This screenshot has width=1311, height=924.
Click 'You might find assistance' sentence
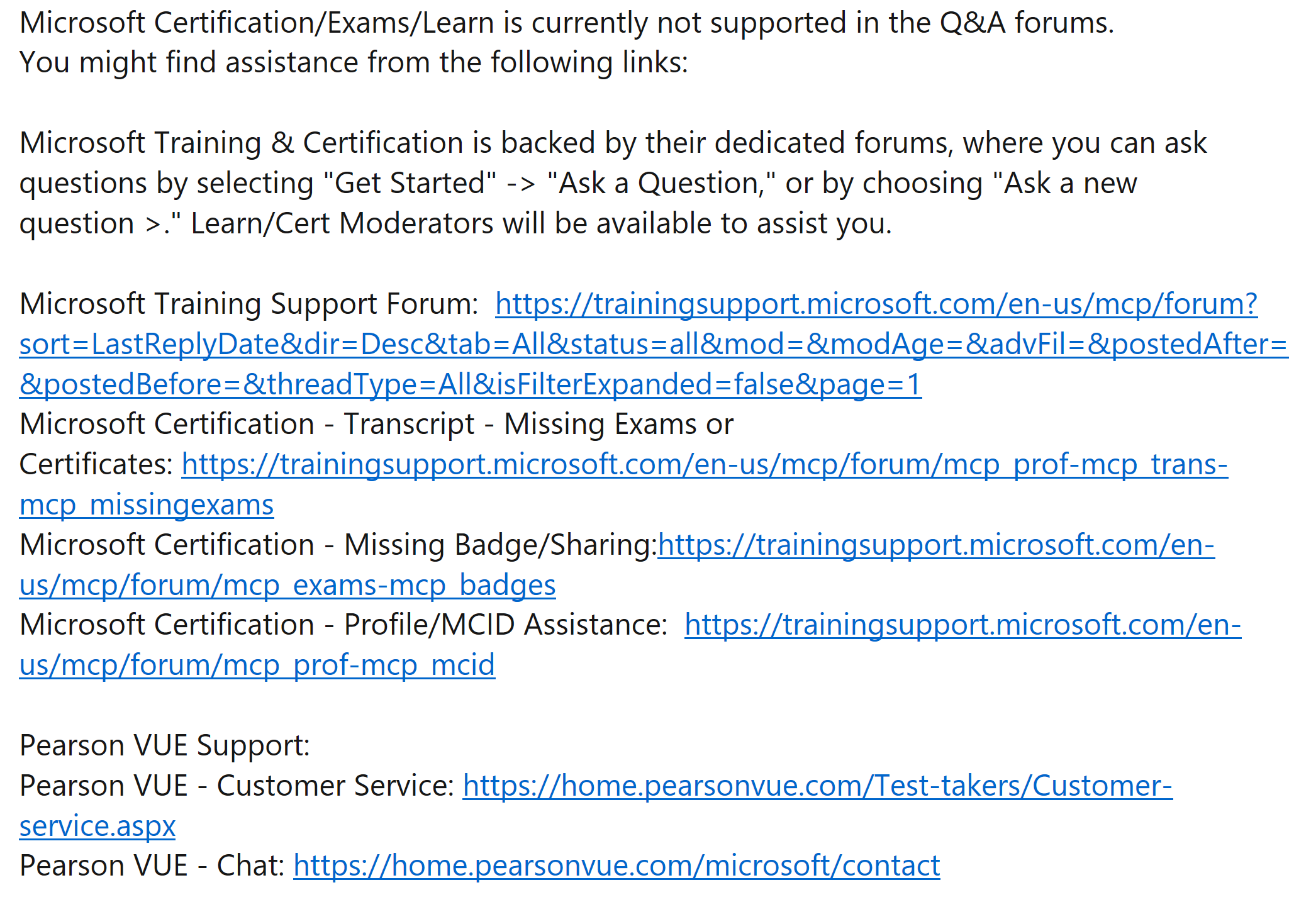pyautogui.click(x=354, y=63)
